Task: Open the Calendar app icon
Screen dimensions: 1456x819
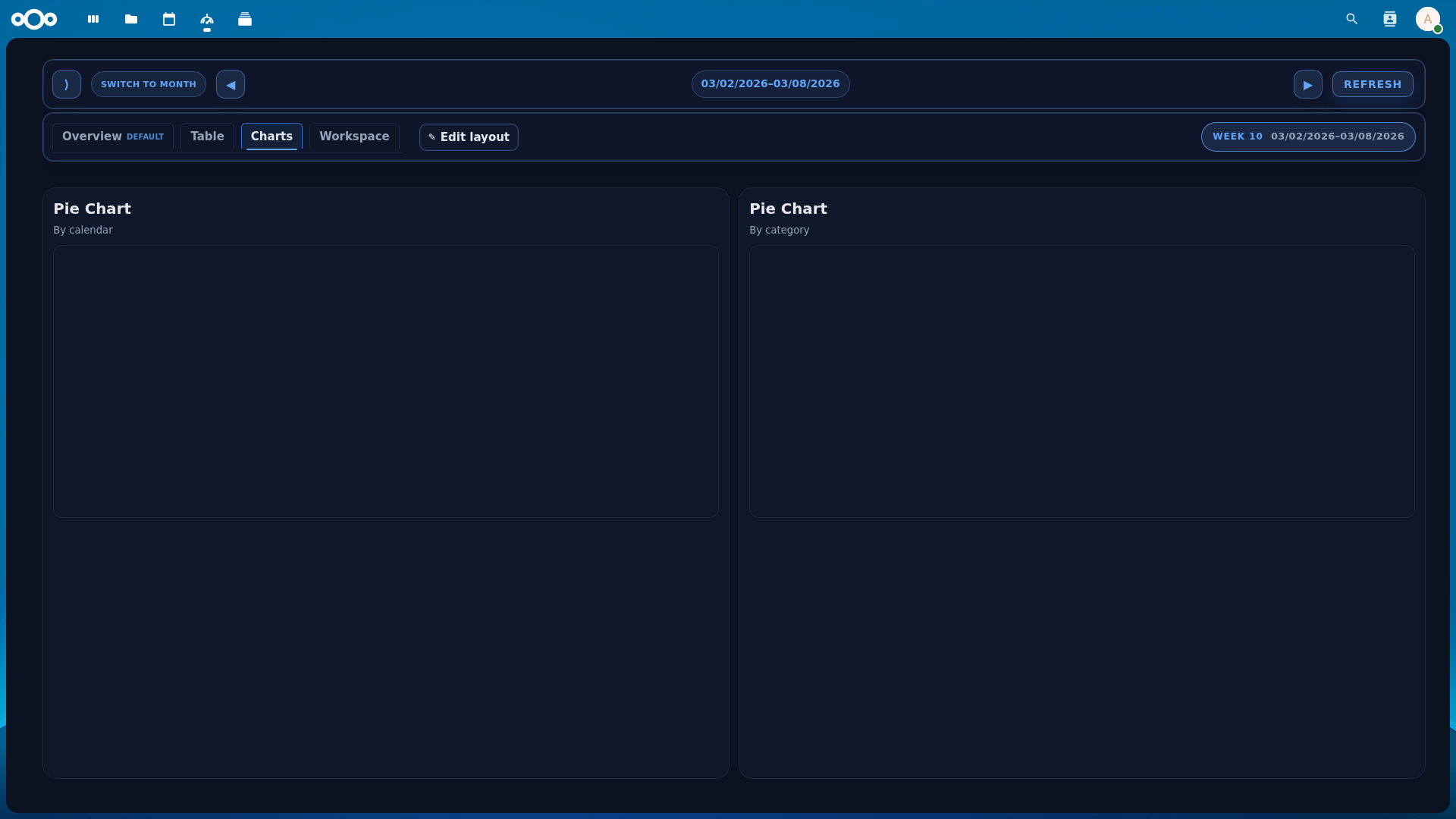Action: coord(169,19)
